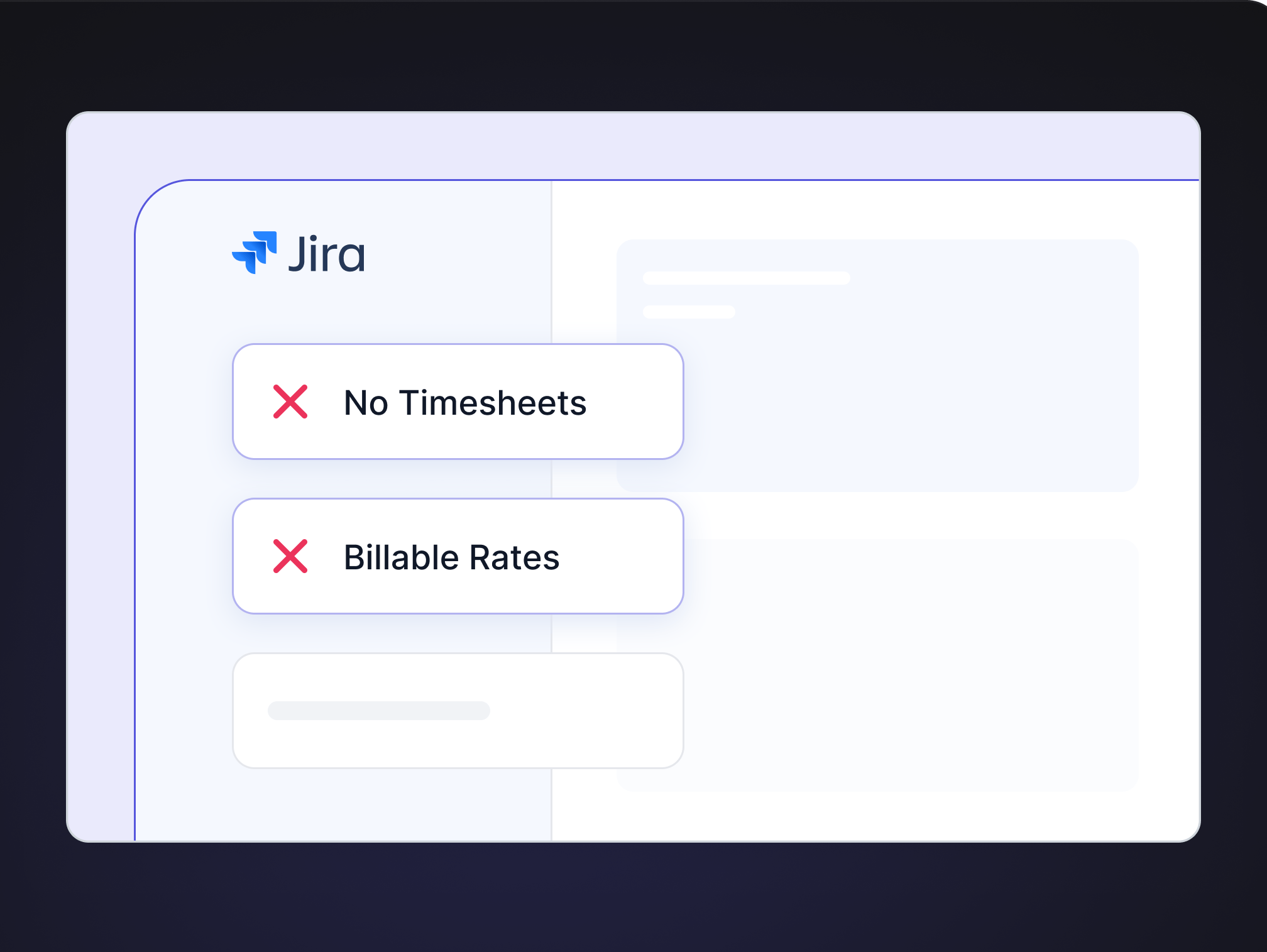Screen dimensions: 1267x952
Task: Select the Billable Rates label text
Action: [451, 557]
